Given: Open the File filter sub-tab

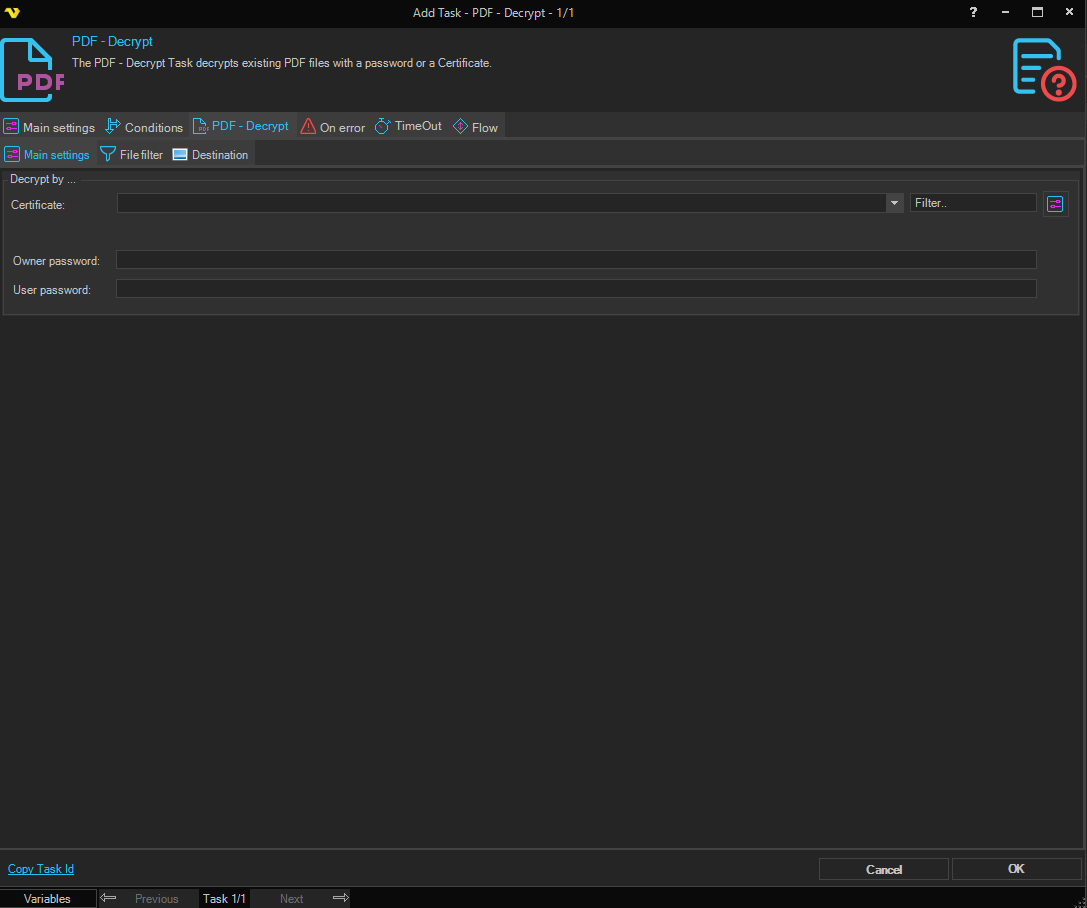Looking at the screenshot, I should [132, 155].
